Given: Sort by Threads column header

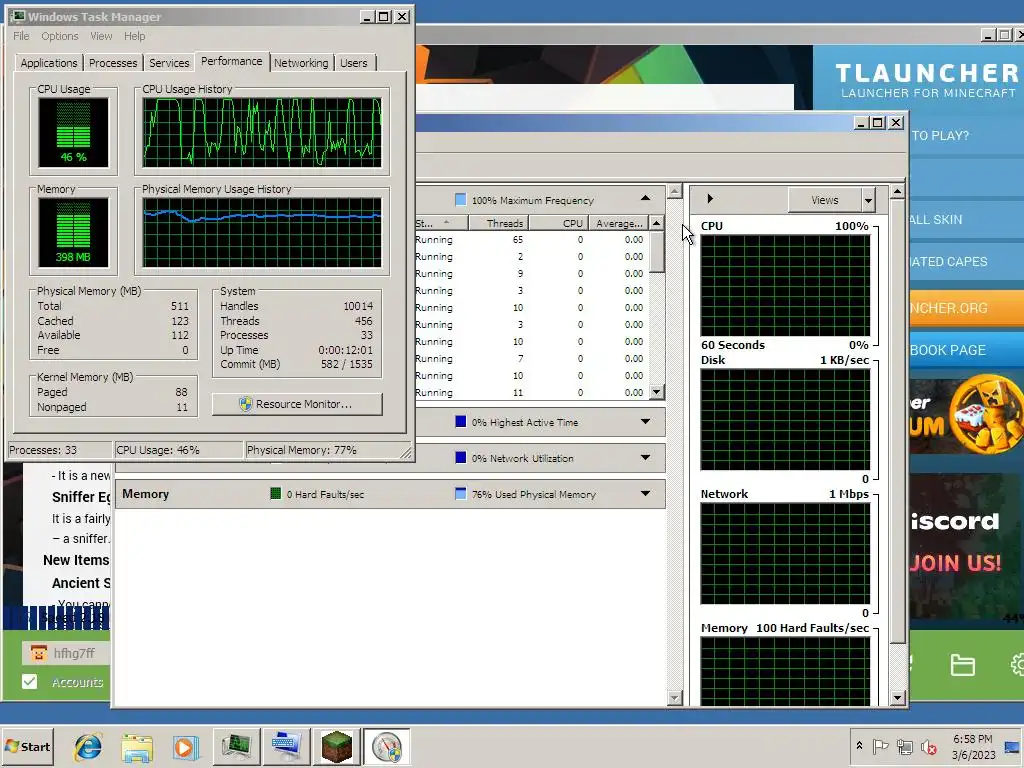Looking at the screenshot, I should click(x=498, y=223).
